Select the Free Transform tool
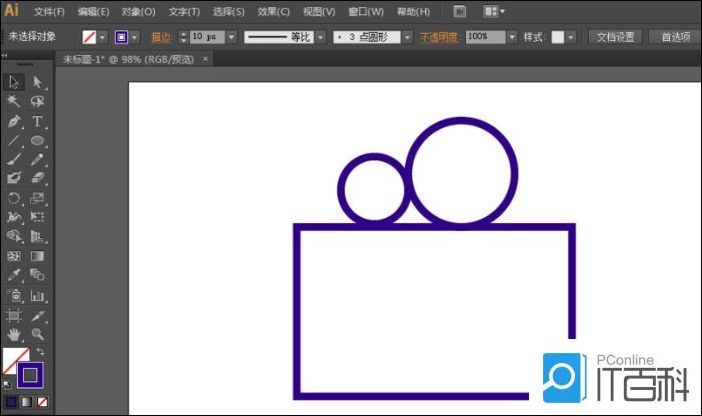 point(38,217)
